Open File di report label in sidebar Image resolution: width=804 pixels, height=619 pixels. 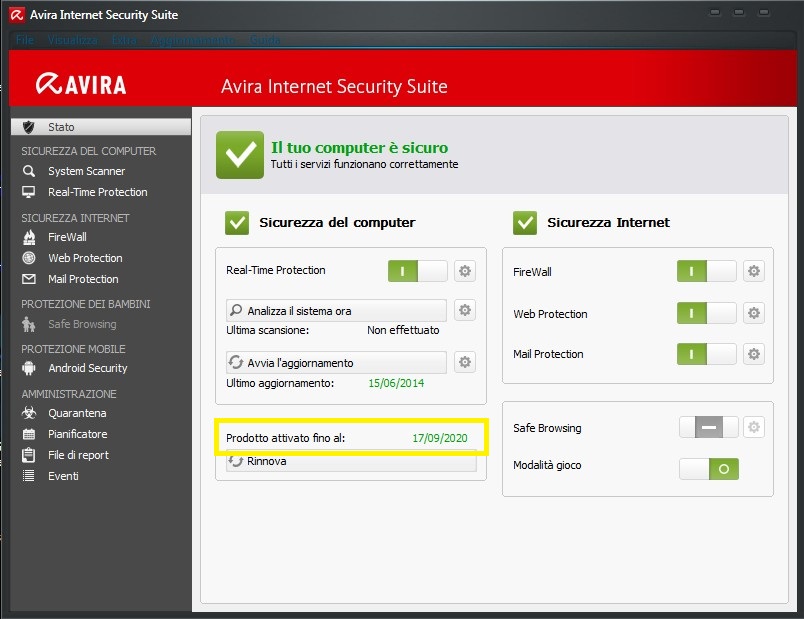[78, 455]
